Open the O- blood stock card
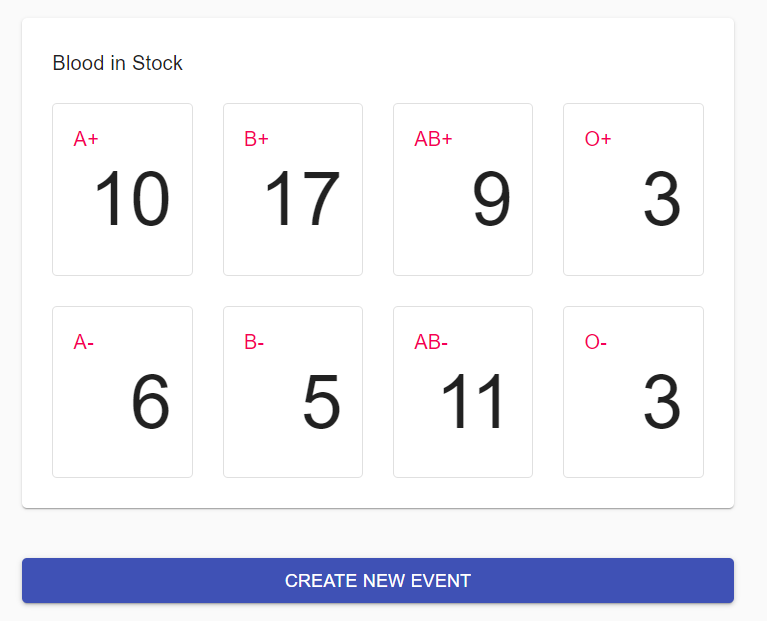 (x=633, y=392)
